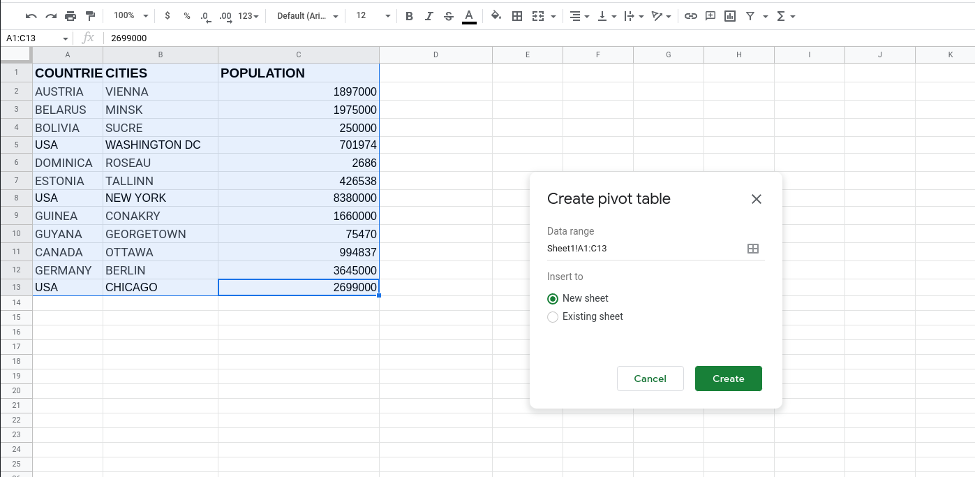The image size is (977, 477).
Task: Select column A header
Action: point(67,55)
